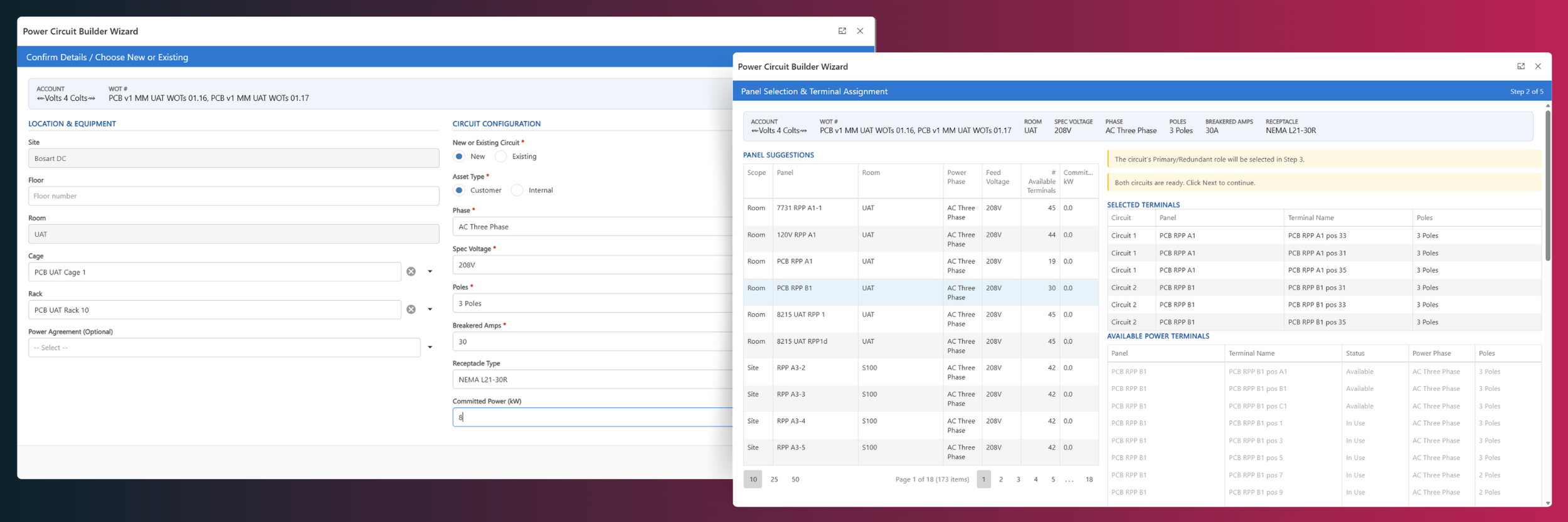Select panel row PCB RPP A1
This screenshot has width=1568, height=522.
pos(921,266)
